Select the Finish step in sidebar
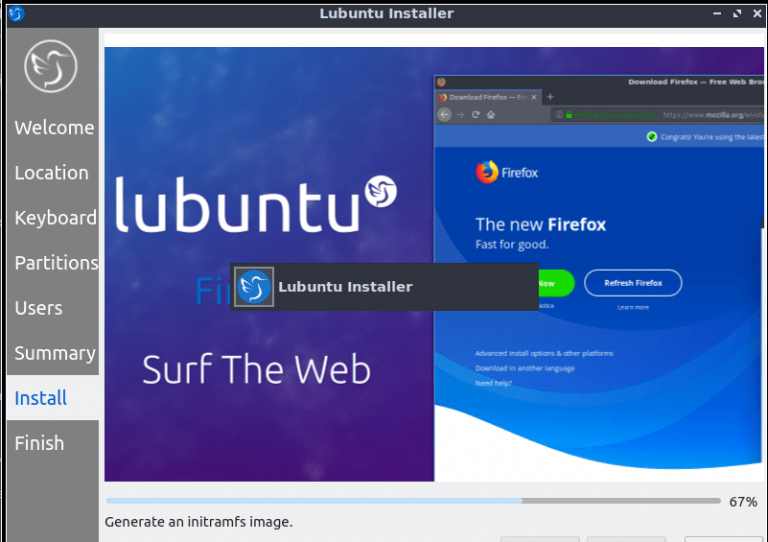The height and width of the screenshot is (542, 768). click(x=39, y=443)
